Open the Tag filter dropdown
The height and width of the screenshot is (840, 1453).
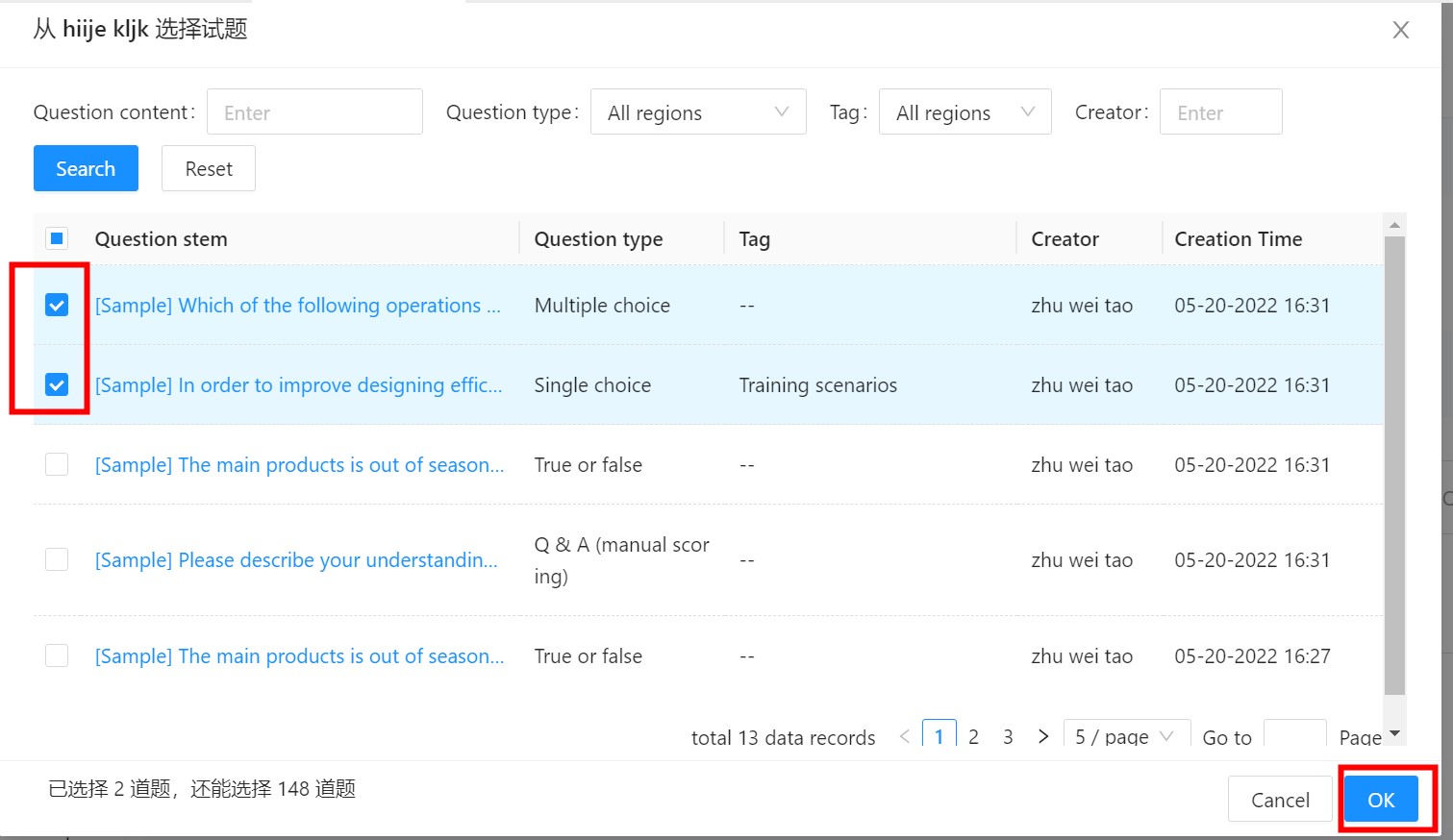click(964, 112)
